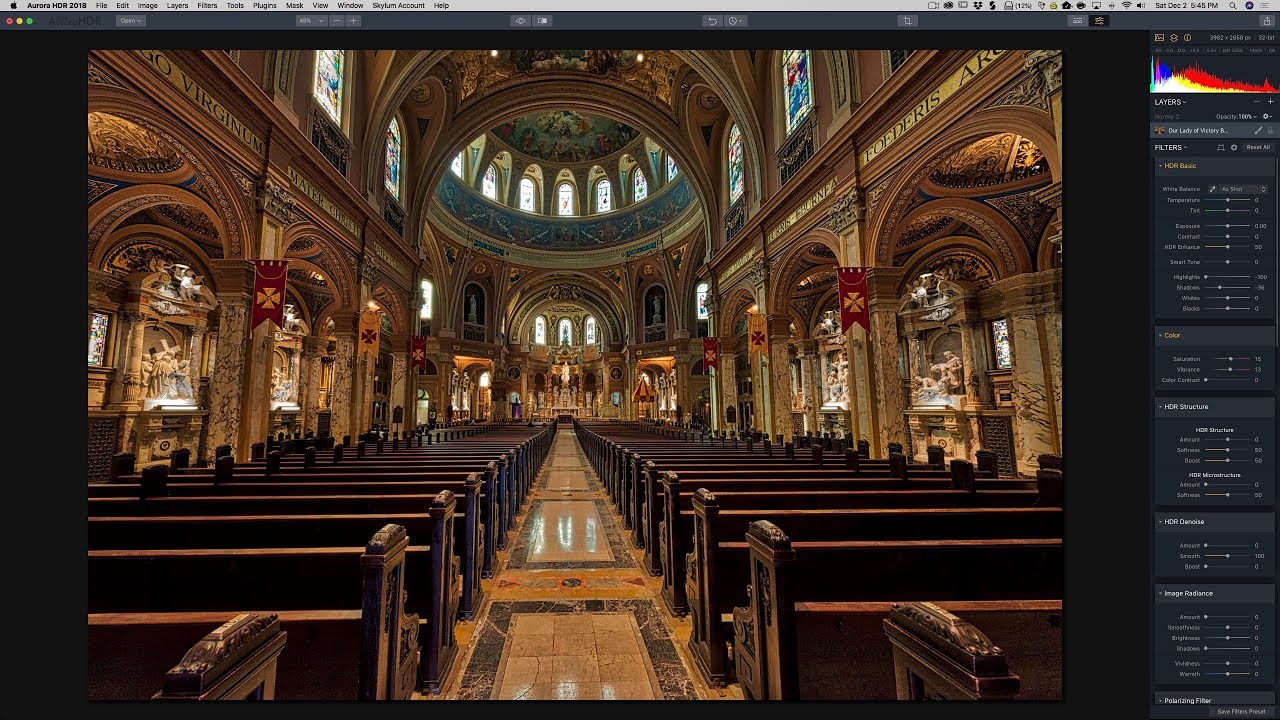Screen dimensions: 1280x720
Task: Click the Exposure value 0.00
Action: (1260, 226)
